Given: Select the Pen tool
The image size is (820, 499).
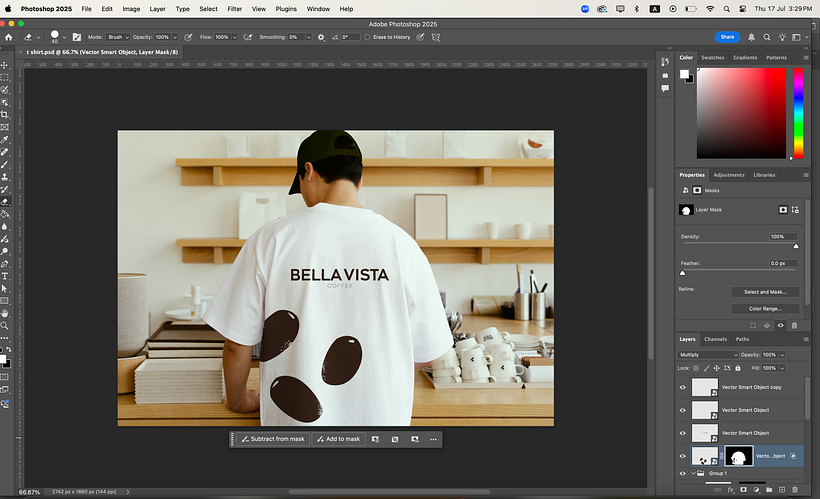Looking at the screenshot, I should [x=5, y=264].
